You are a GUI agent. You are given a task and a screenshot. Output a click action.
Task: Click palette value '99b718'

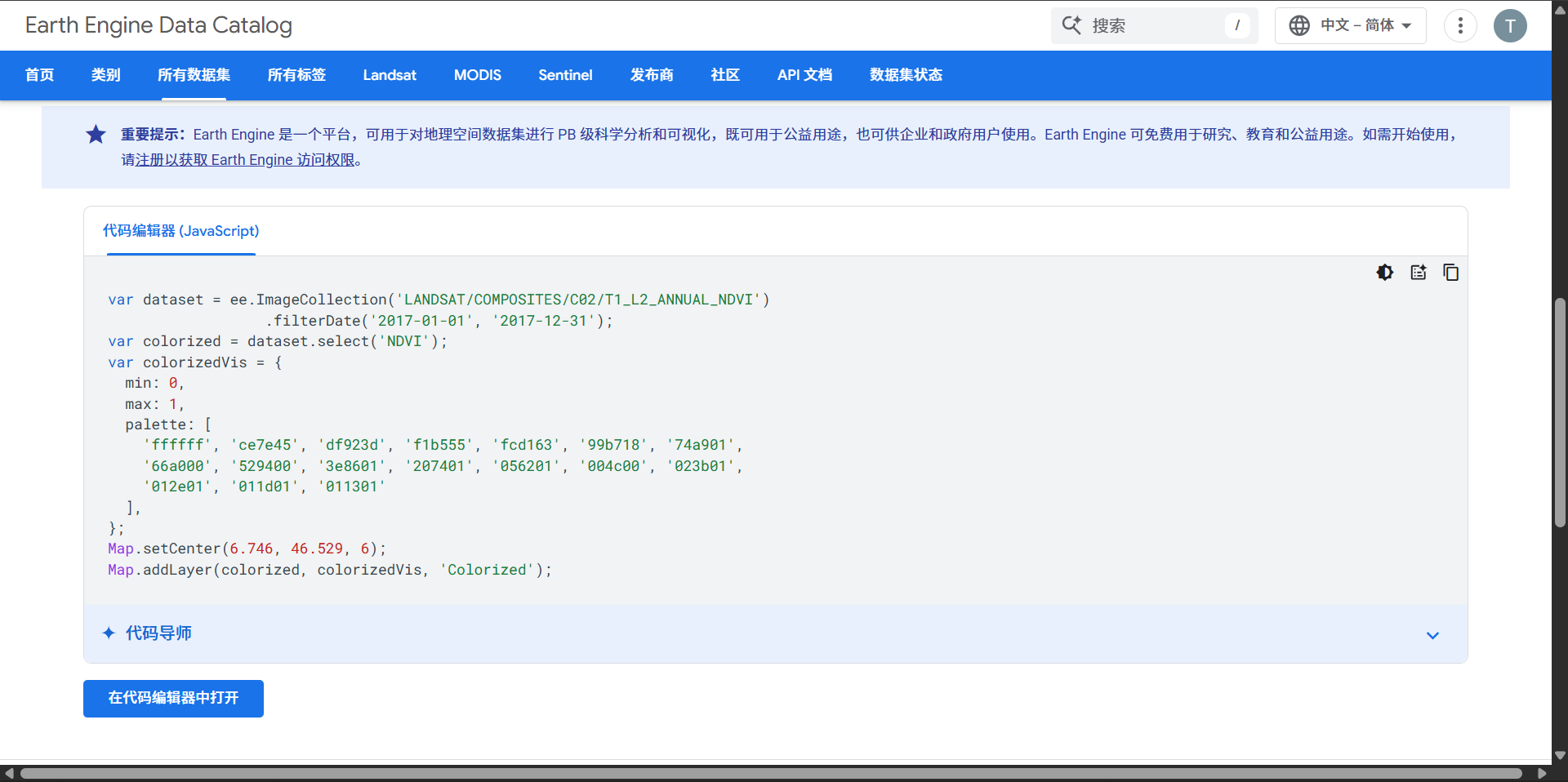pos(614,445)
